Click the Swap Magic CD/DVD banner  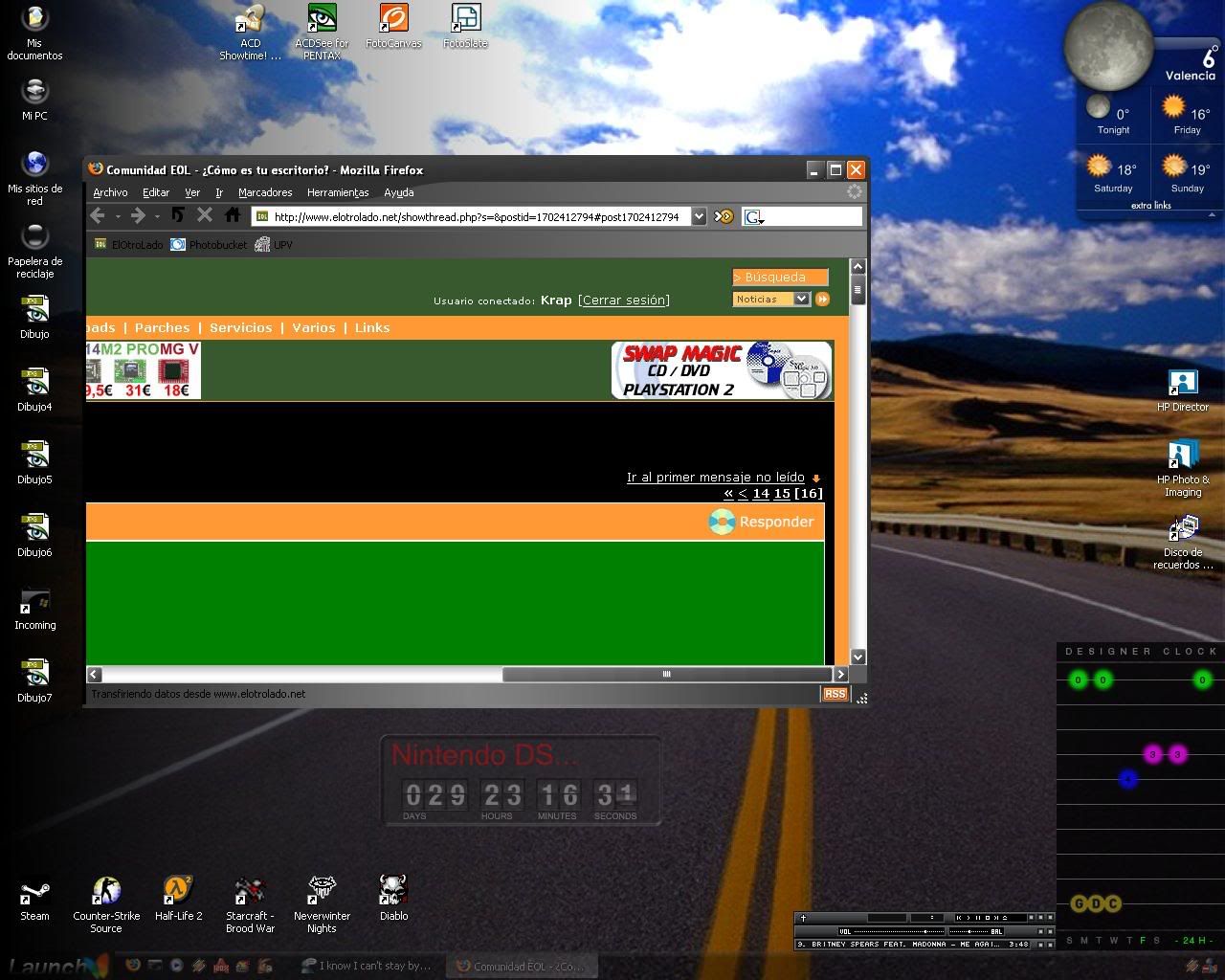coord(722,369)
